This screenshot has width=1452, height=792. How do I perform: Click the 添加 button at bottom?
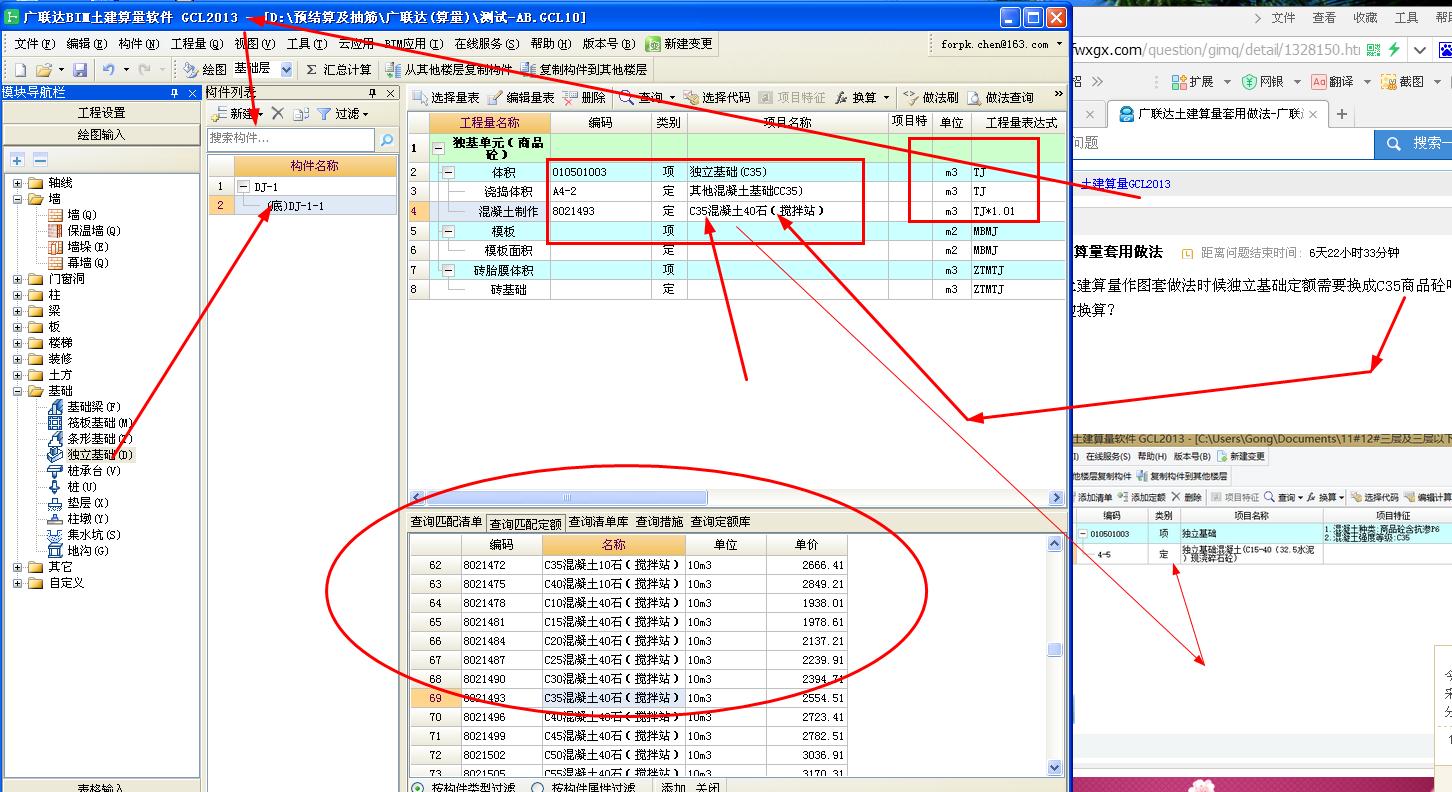(672, 788)
